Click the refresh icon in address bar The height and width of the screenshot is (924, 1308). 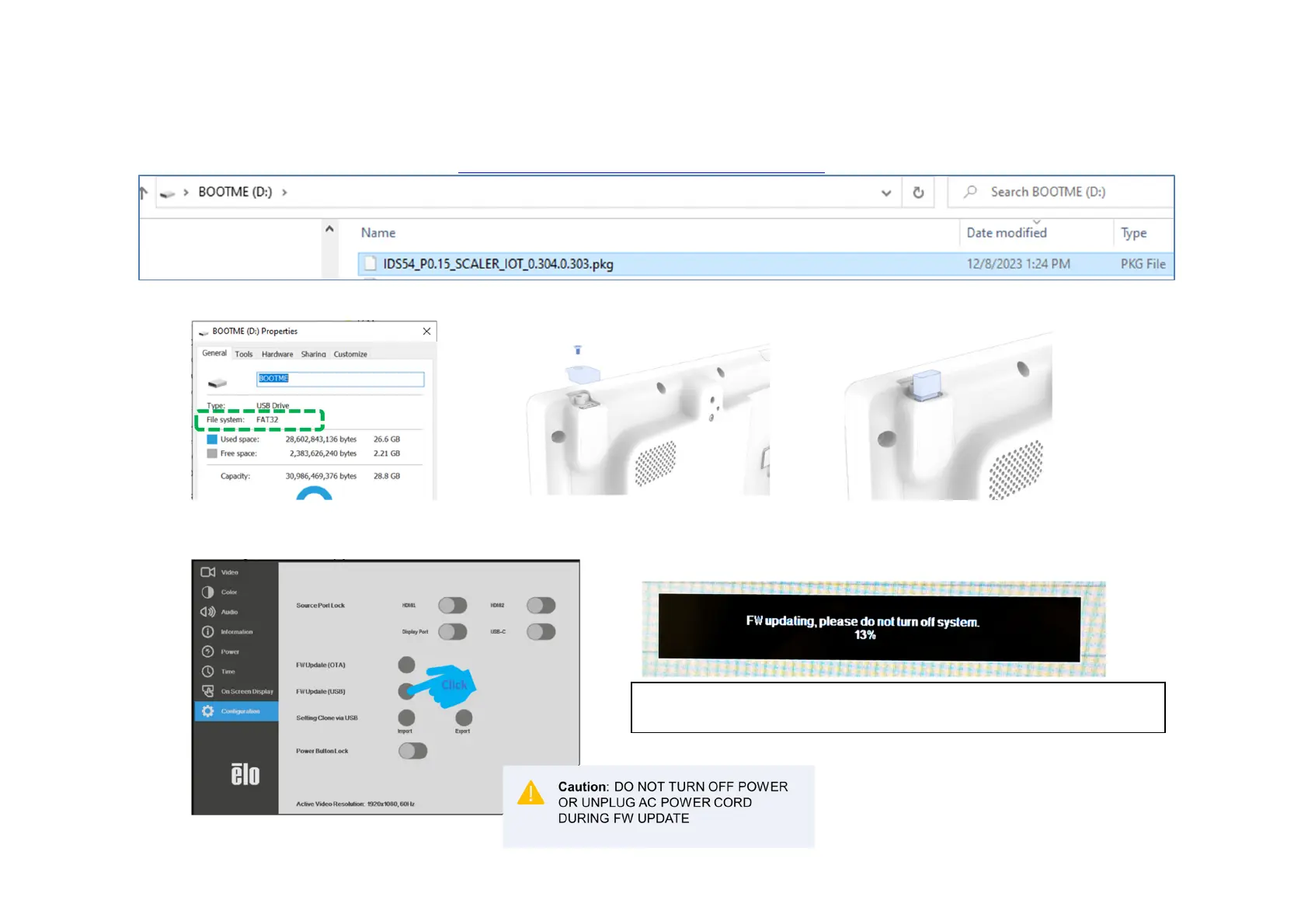tap(918, 193)
